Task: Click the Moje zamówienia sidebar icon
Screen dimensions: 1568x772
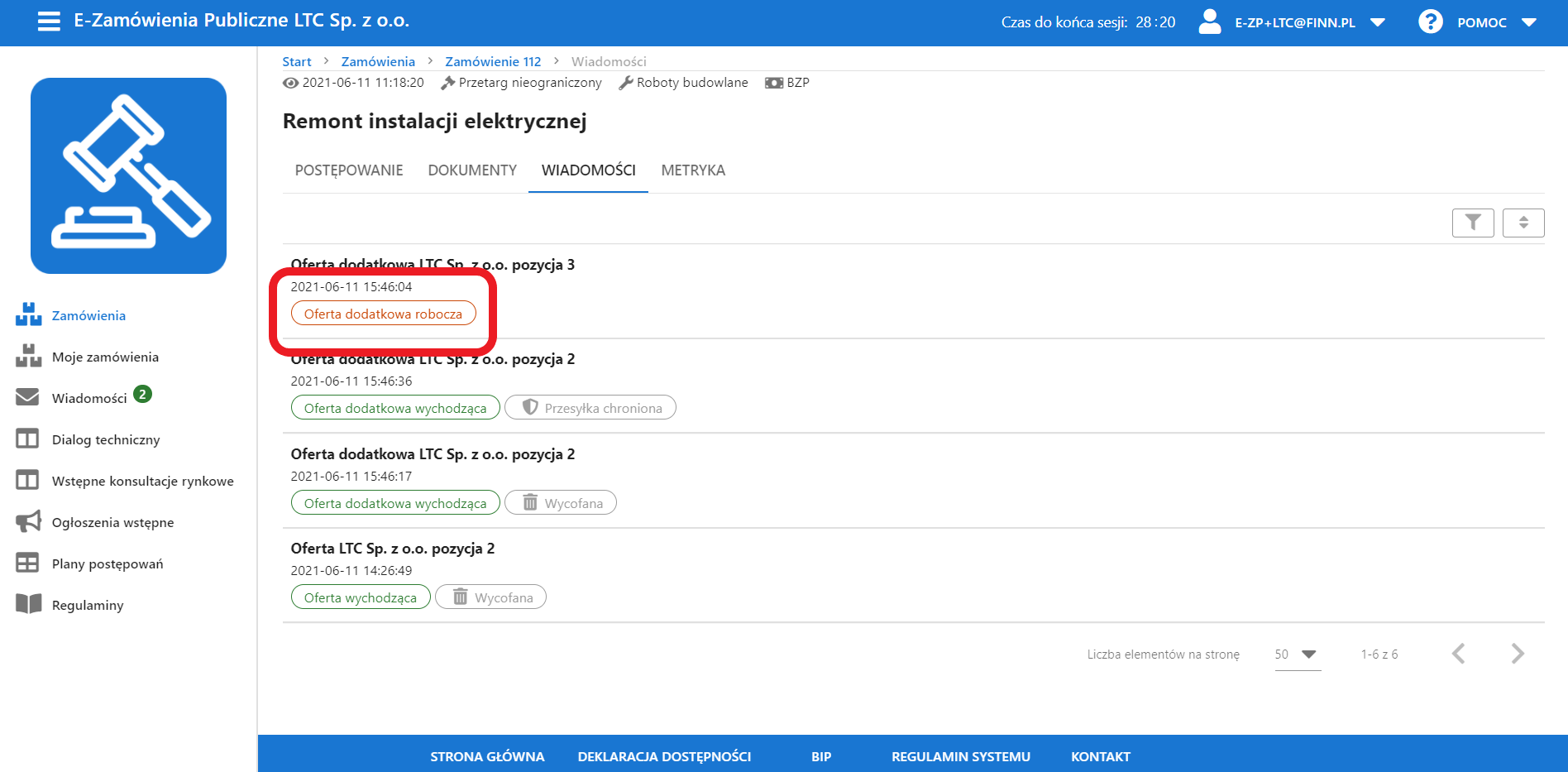Action: point(28,356)
